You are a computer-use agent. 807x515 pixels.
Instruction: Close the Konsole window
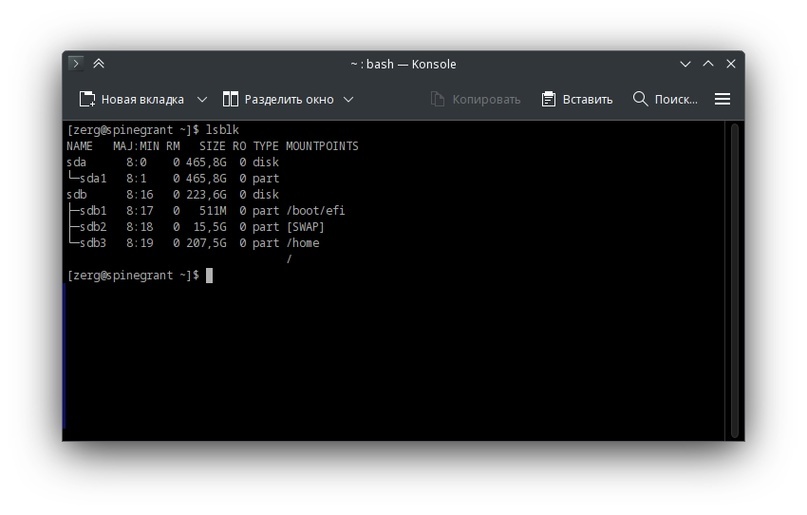[x=731, y=64]
